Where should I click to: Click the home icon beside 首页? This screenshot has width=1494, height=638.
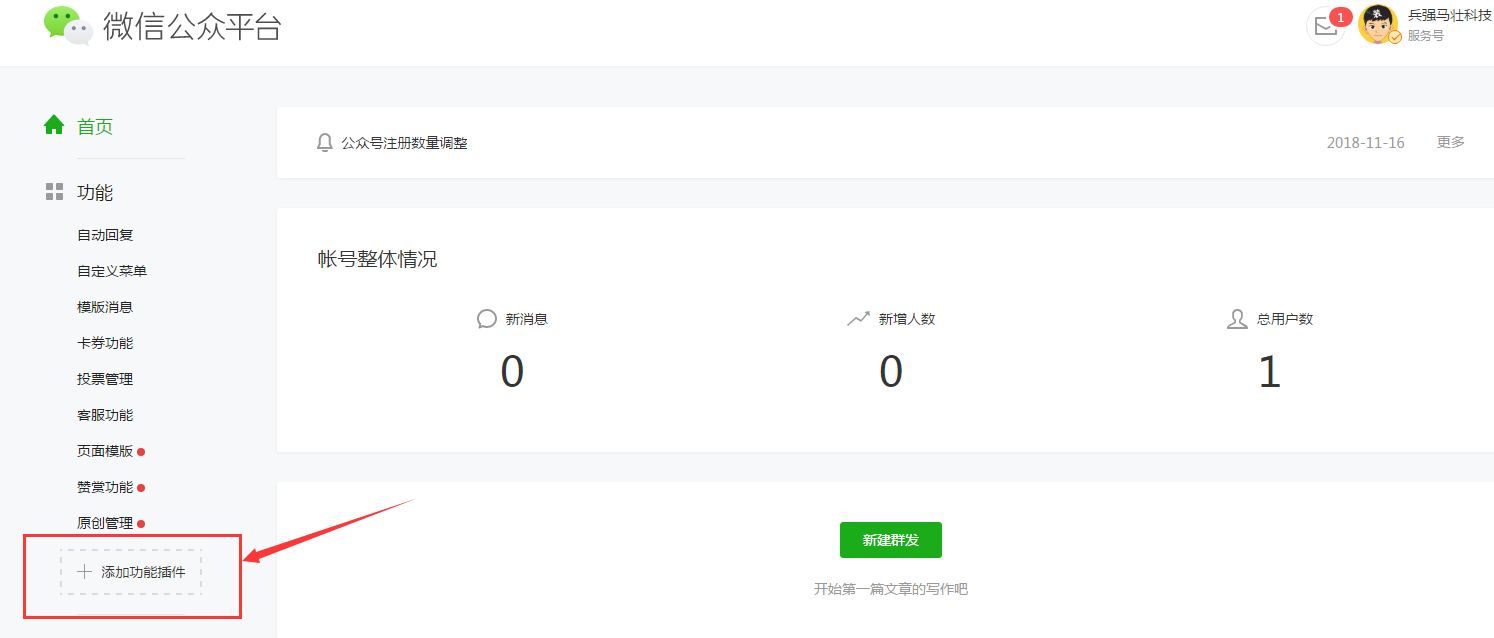[54, 125]
